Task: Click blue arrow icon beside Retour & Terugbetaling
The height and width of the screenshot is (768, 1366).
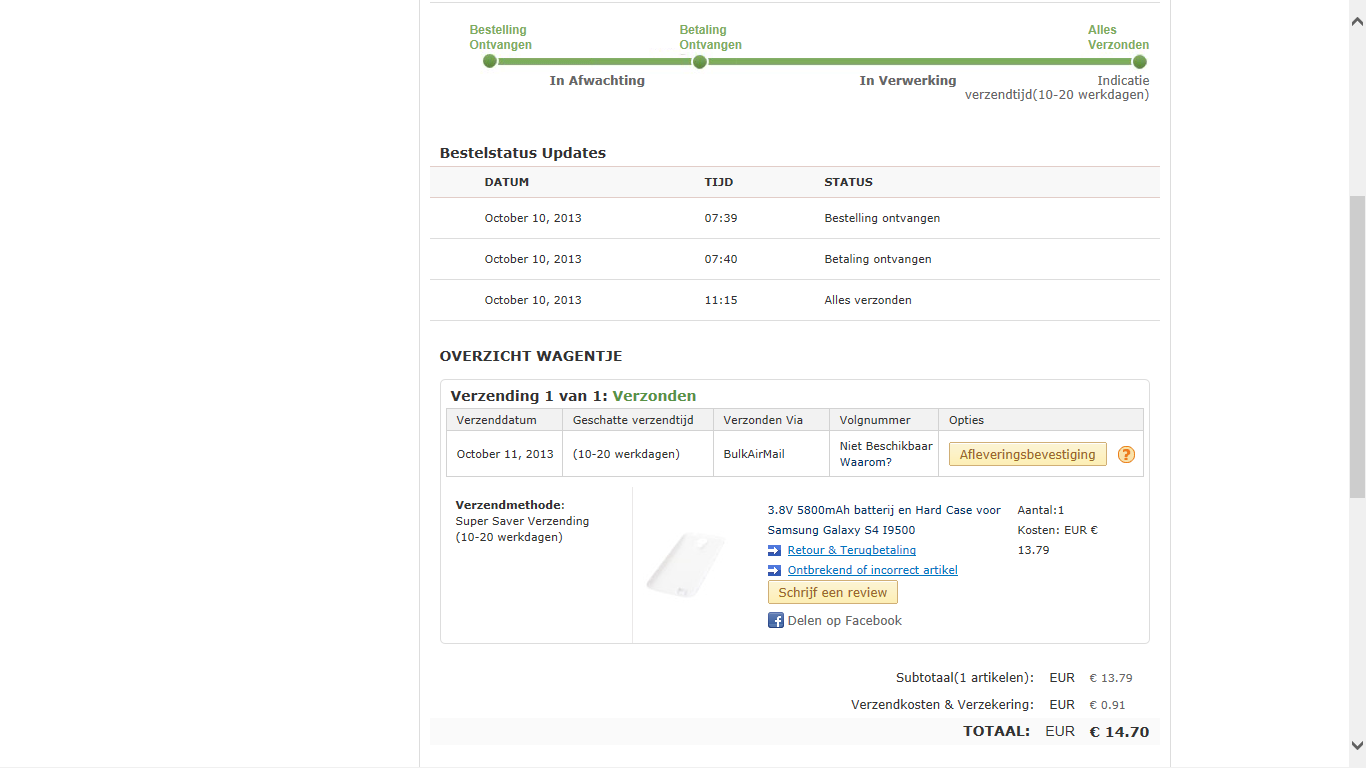Action: click(774, 550)
